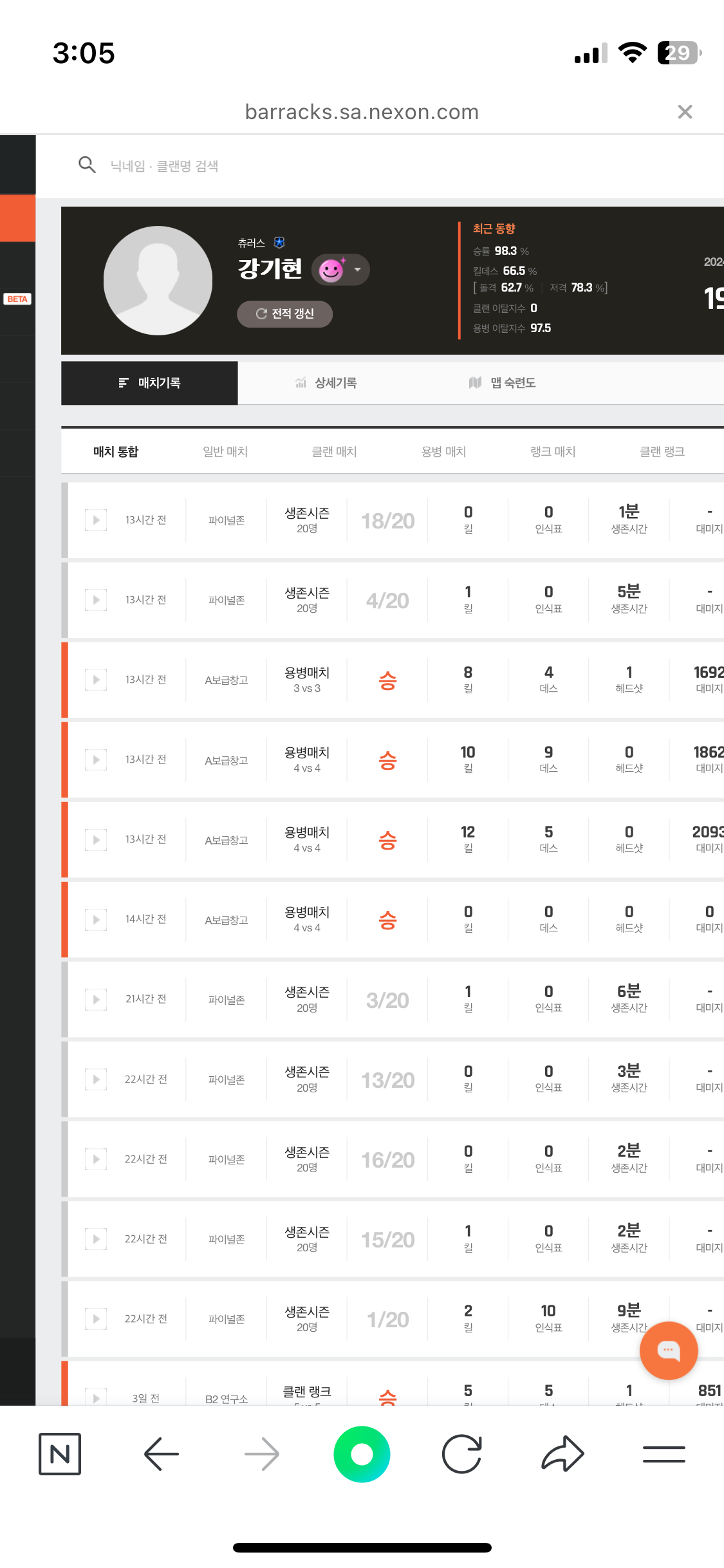
Task: Tap the search magnifier icon
Action: point(87,165)
